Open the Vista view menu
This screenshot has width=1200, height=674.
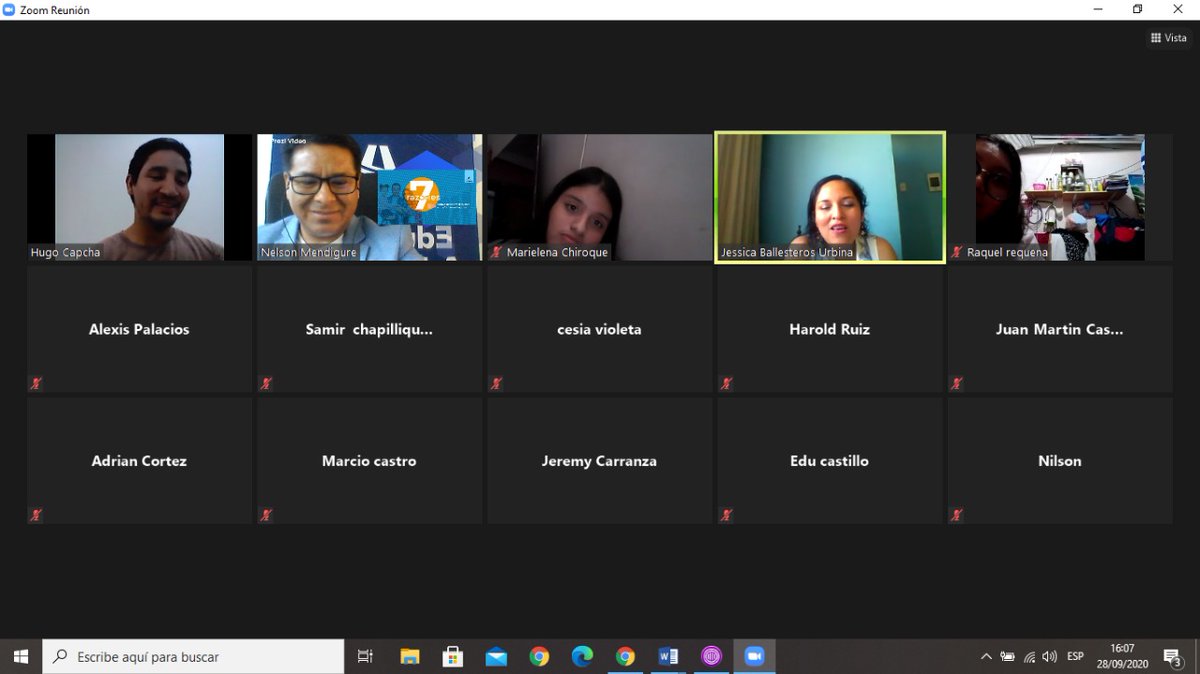click(1168, 38)
